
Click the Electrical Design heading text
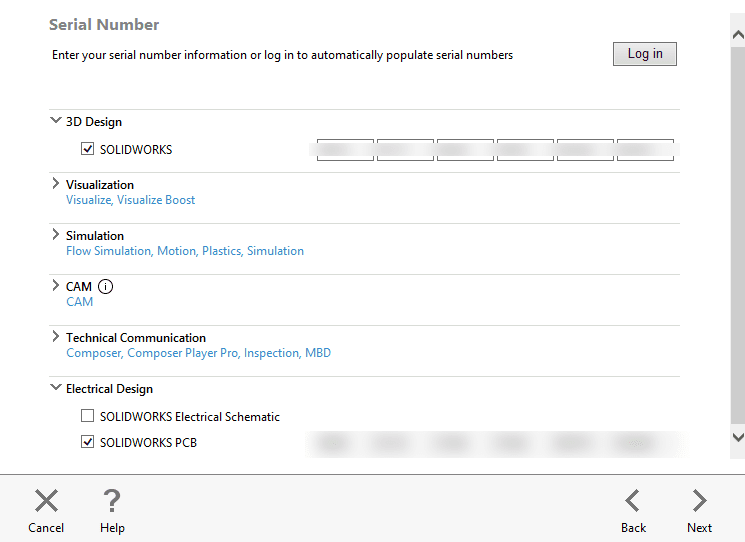click(109, 389)
